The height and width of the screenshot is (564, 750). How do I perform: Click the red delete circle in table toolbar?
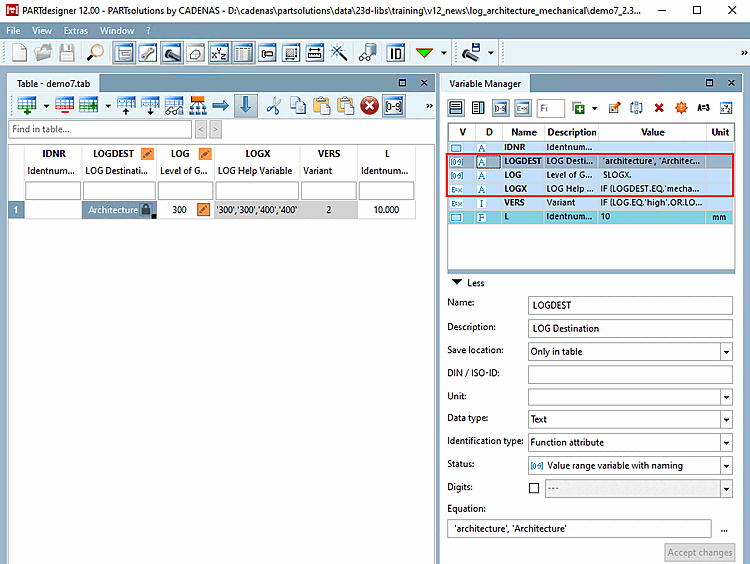tap(369, 104)
